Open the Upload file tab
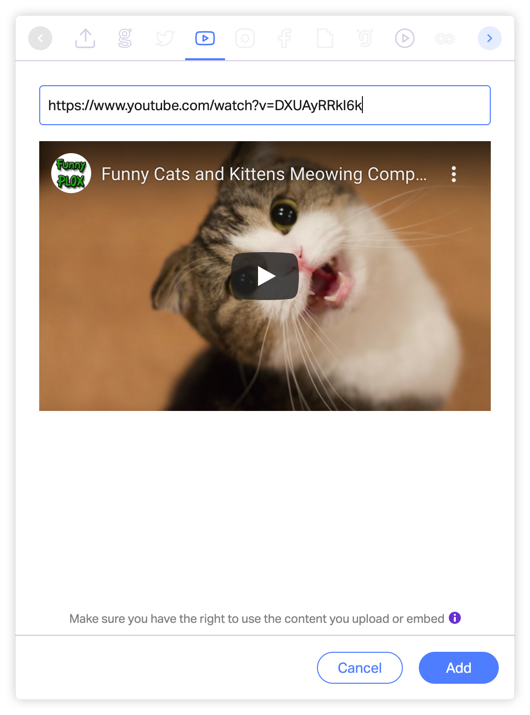Viewport: 530px width, 715px height. tap(85, 38)
